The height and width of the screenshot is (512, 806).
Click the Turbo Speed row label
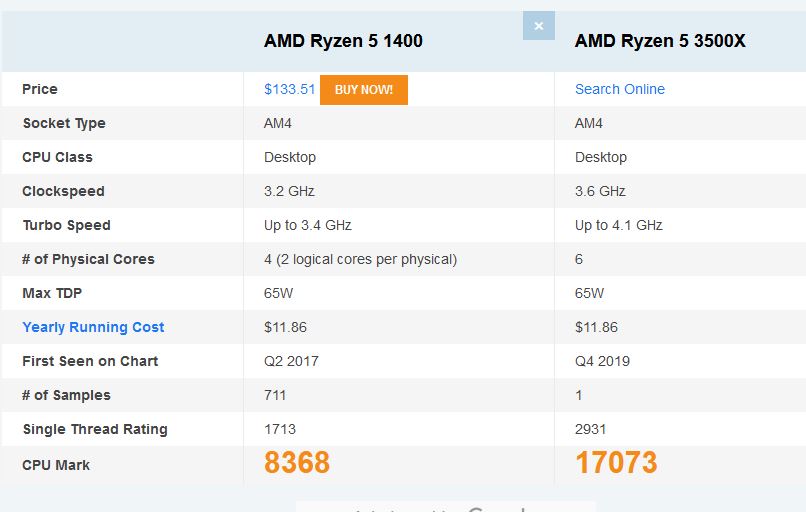(67, 225)
